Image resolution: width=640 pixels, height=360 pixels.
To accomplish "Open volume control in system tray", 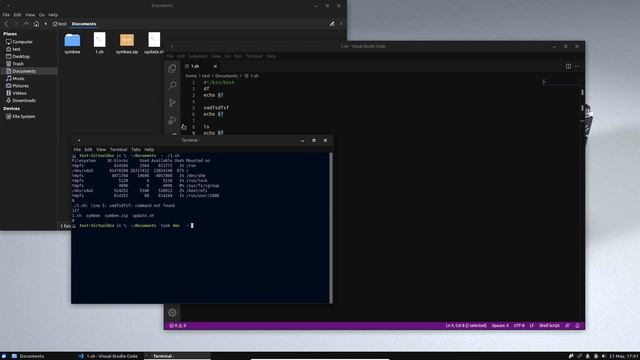I will (x=604, y=356).
